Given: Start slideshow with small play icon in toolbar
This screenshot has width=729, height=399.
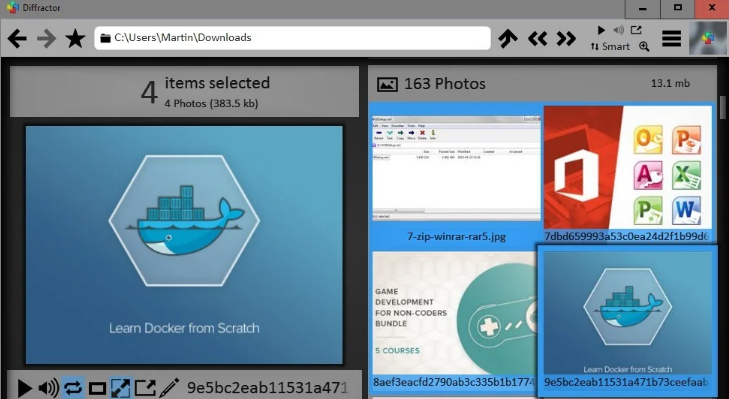Looking at the screenshot, I should (601, 30).
